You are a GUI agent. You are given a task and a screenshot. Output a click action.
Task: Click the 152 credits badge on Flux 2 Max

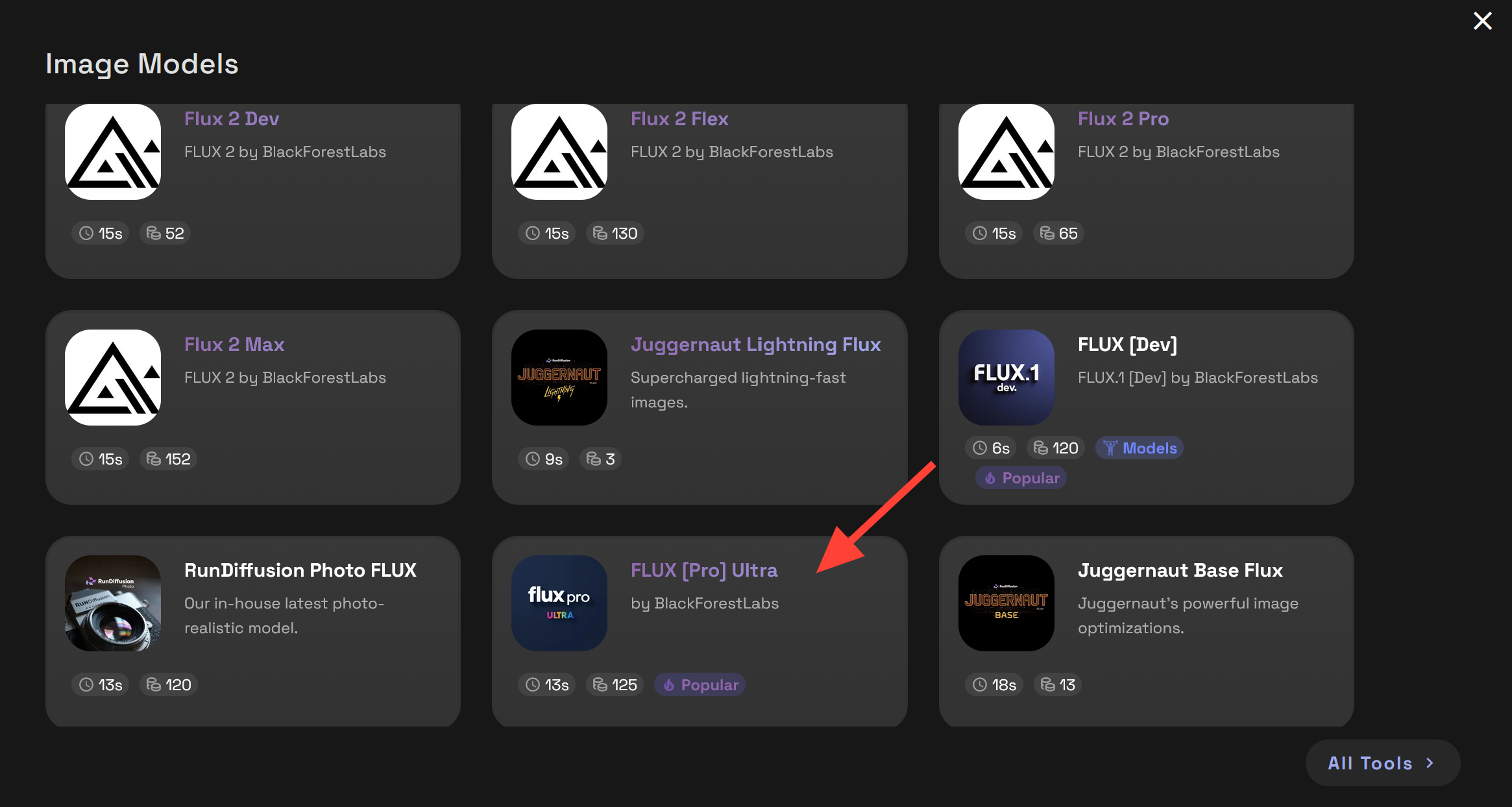point(168,459)
